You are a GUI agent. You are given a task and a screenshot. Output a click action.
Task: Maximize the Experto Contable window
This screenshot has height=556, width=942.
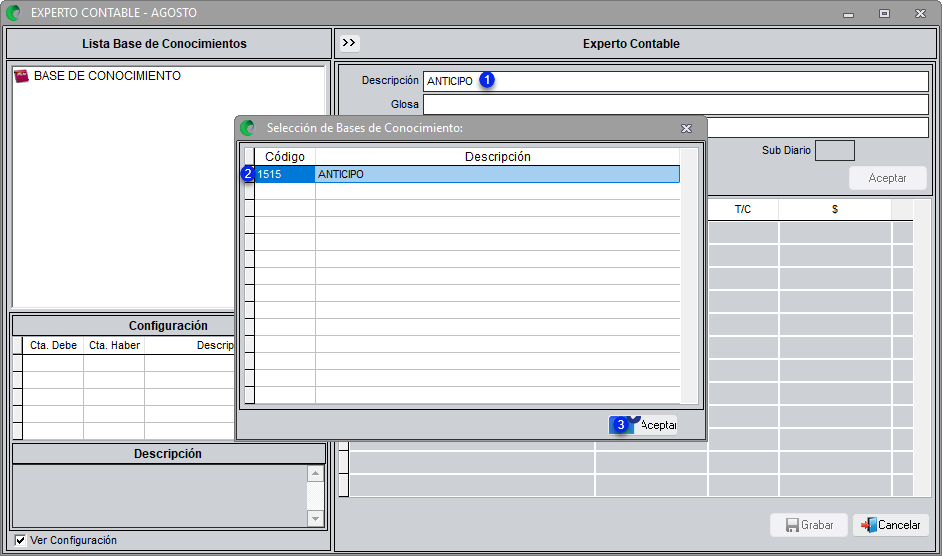click(x=884, y=13)
